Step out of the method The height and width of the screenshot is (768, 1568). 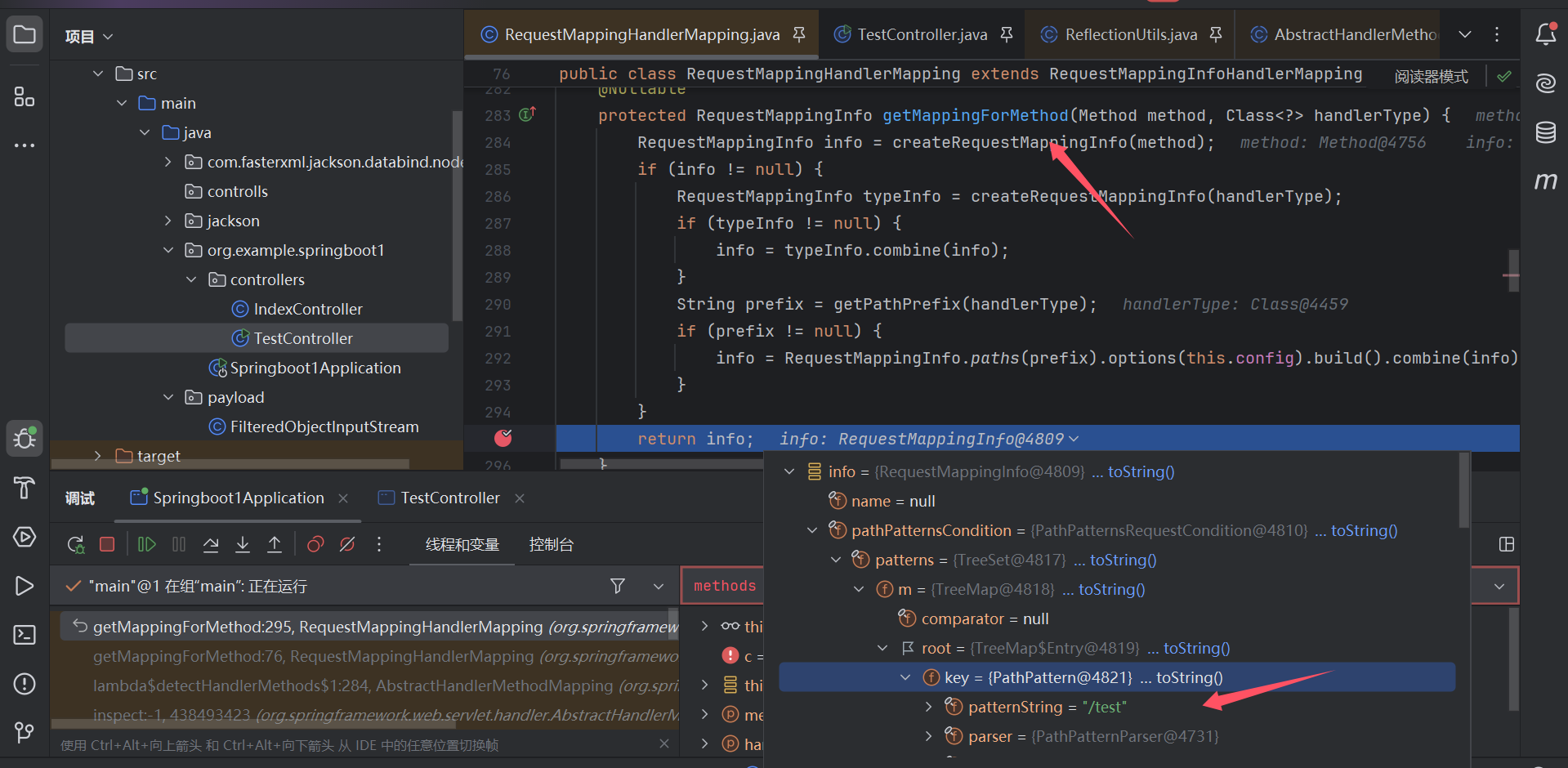[275, 544]
